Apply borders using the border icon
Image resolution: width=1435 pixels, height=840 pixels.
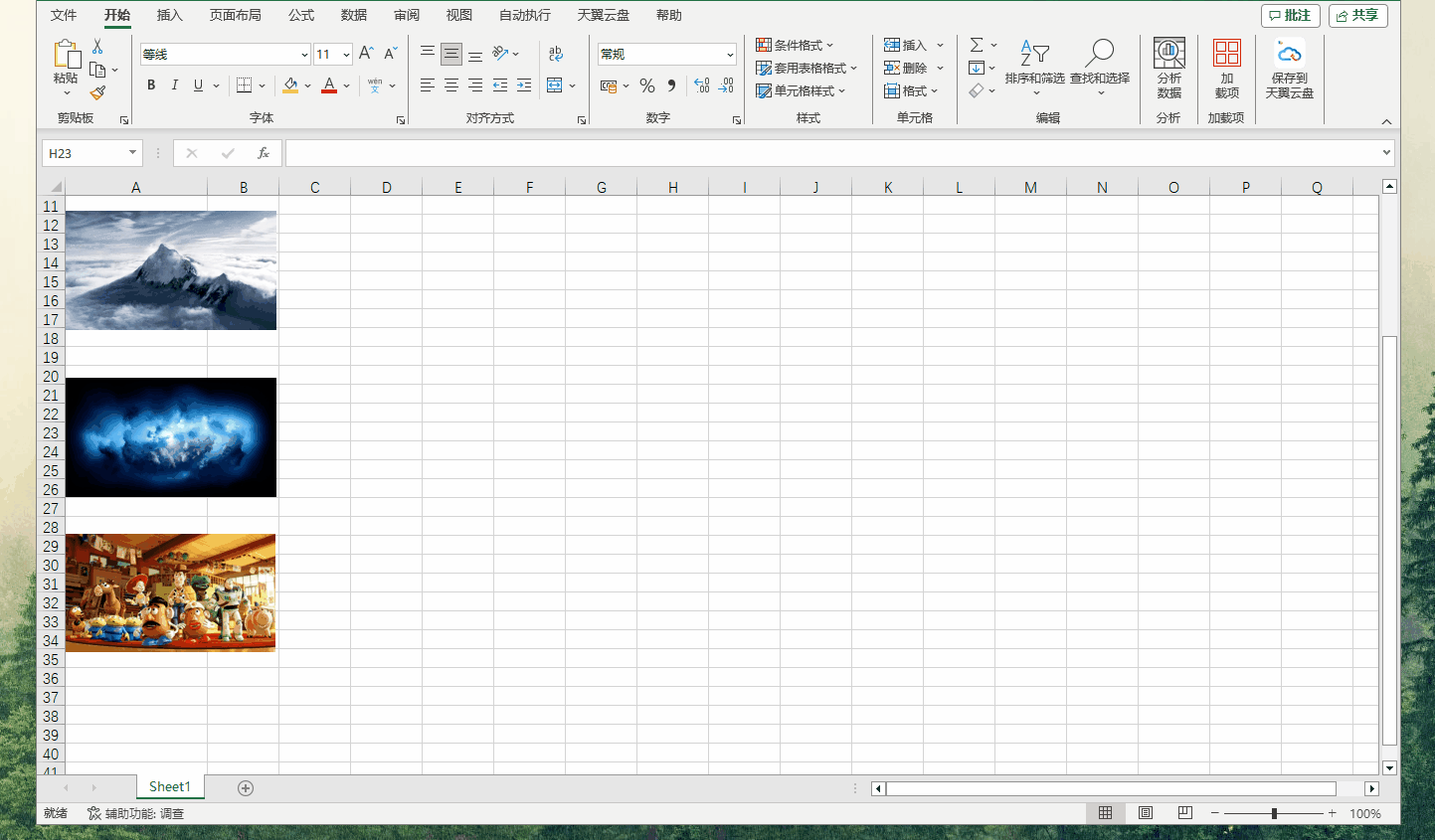point(245,85)
